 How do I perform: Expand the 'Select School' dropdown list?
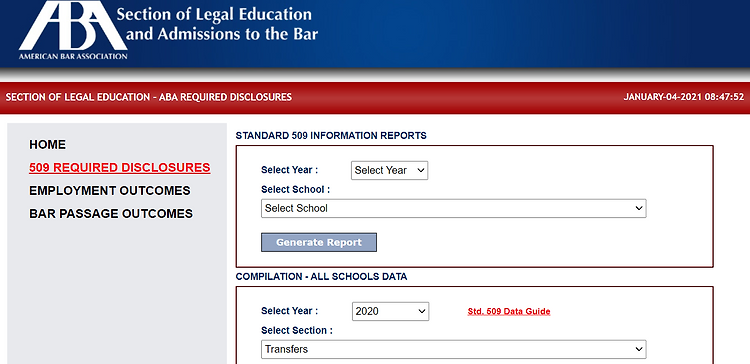[x=453, y=209]
